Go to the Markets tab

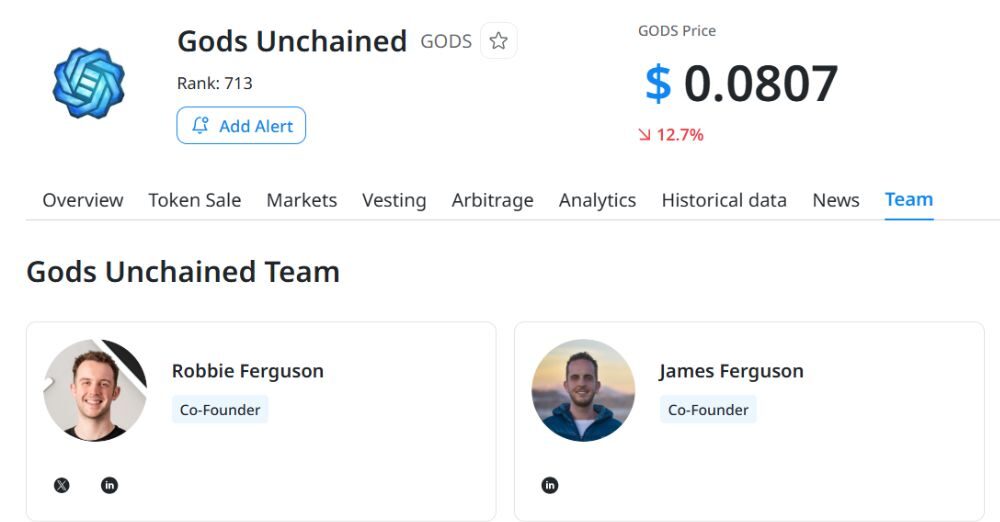pos(302,200)
